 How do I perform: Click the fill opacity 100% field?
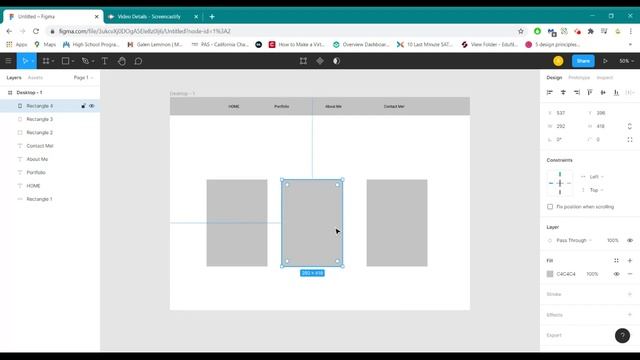(592, 274)
